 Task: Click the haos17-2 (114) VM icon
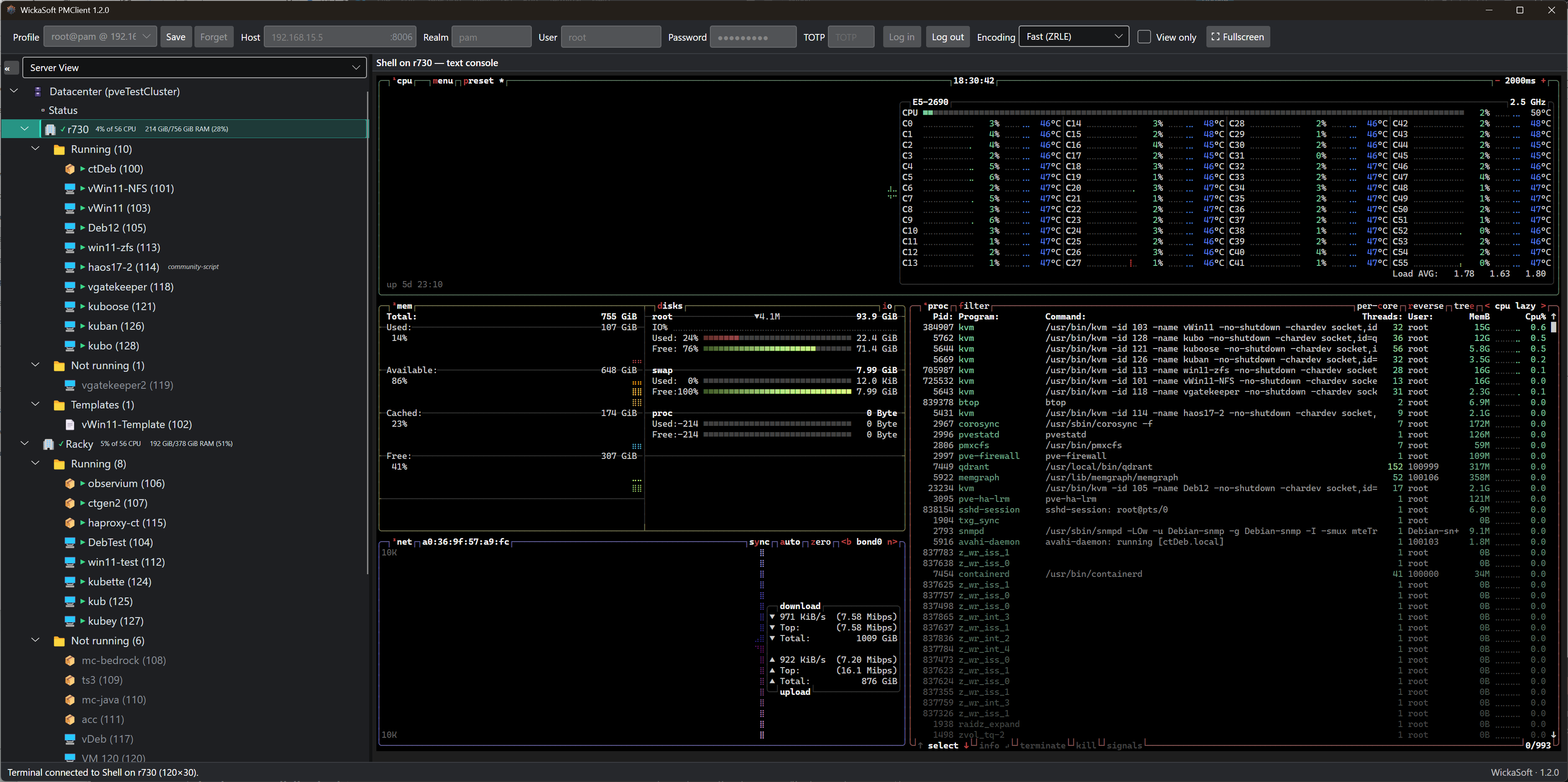coord(70,267)
